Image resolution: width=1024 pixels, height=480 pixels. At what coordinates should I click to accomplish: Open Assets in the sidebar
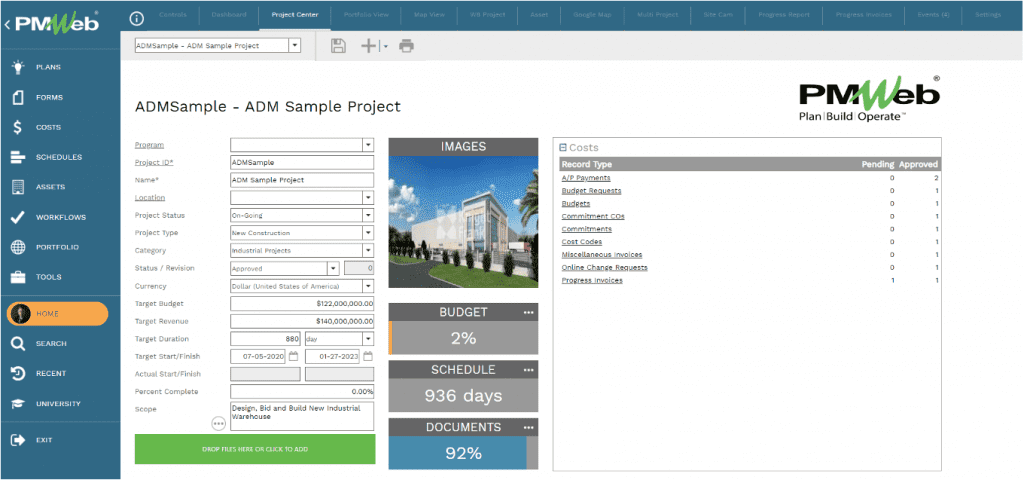pos(50,187)
